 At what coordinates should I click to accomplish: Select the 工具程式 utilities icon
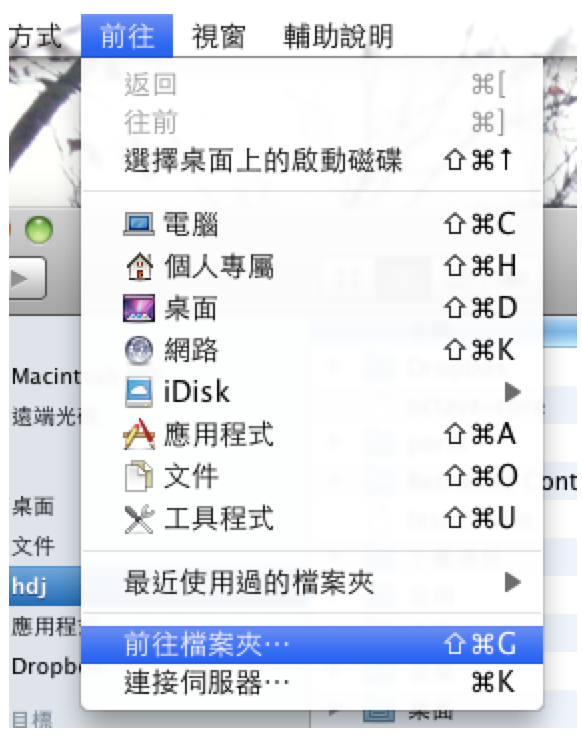pyautogui.click(x=139, y=519)
